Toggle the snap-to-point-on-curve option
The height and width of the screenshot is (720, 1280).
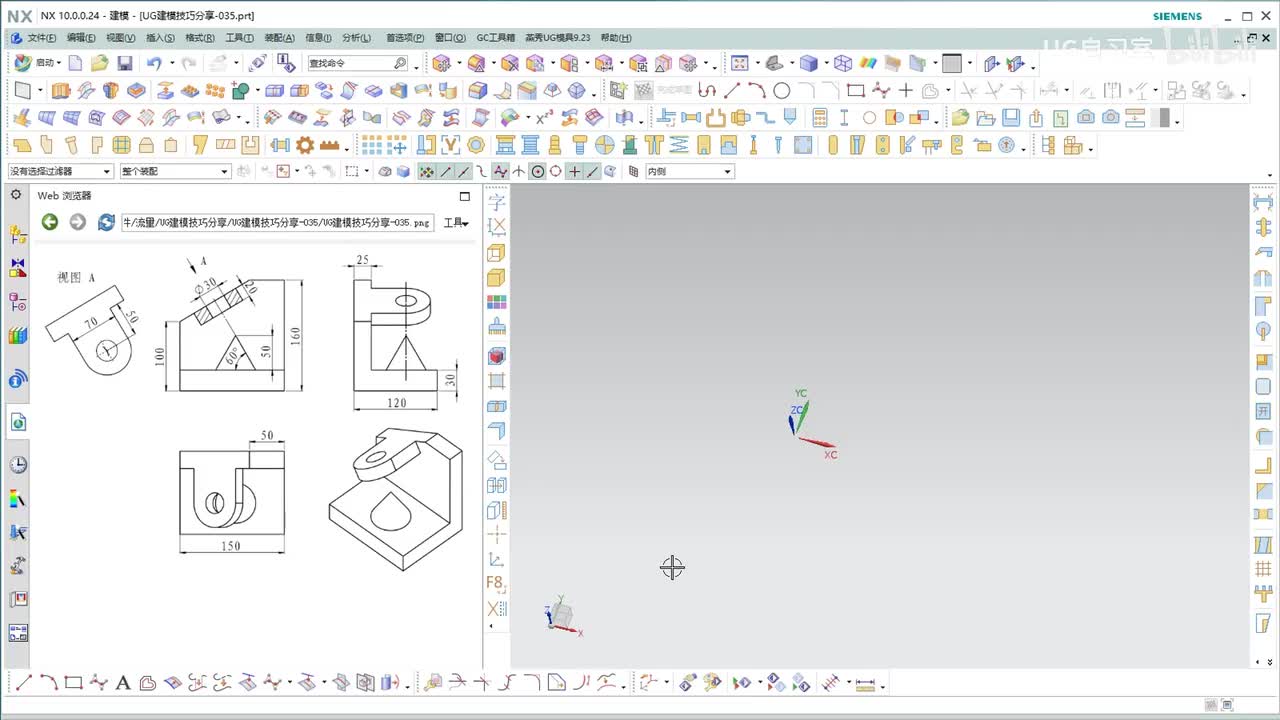pos(593,172)
